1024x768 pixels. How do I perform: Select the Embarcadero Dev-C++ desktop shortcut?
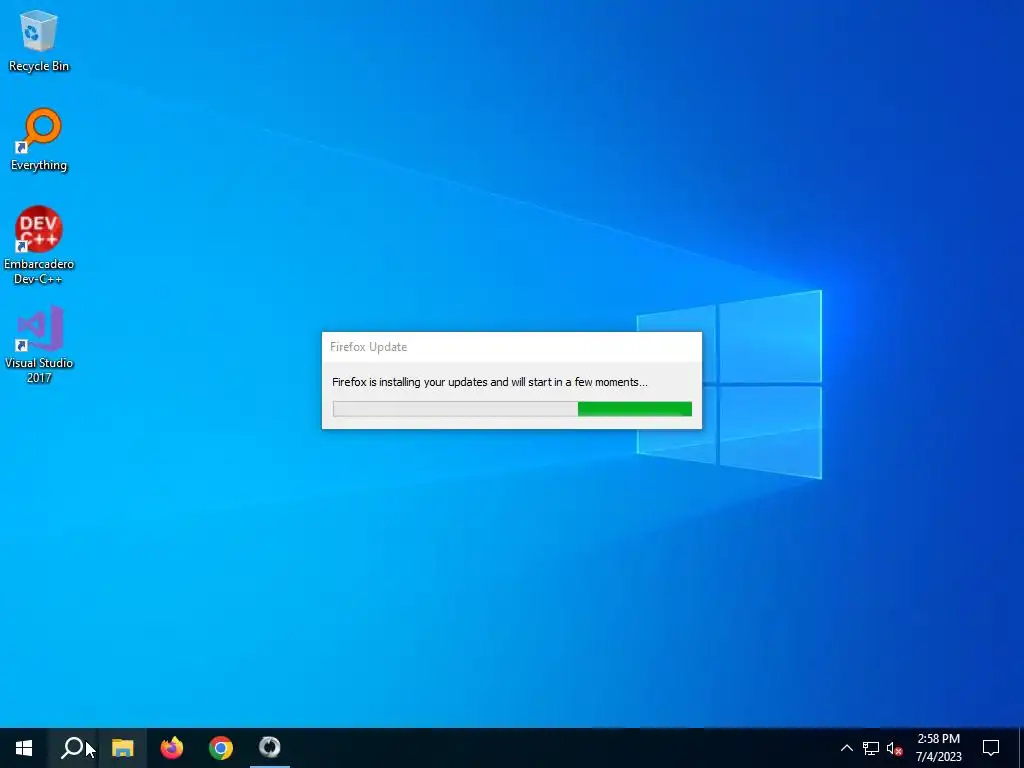39,246
